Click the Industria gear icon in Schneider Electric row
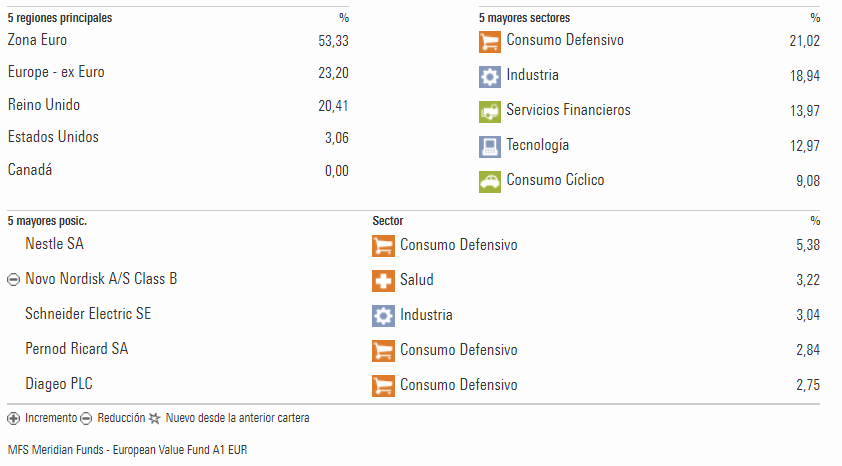The height and width of the screenshot is (466, 842). [x=383, y=316]
